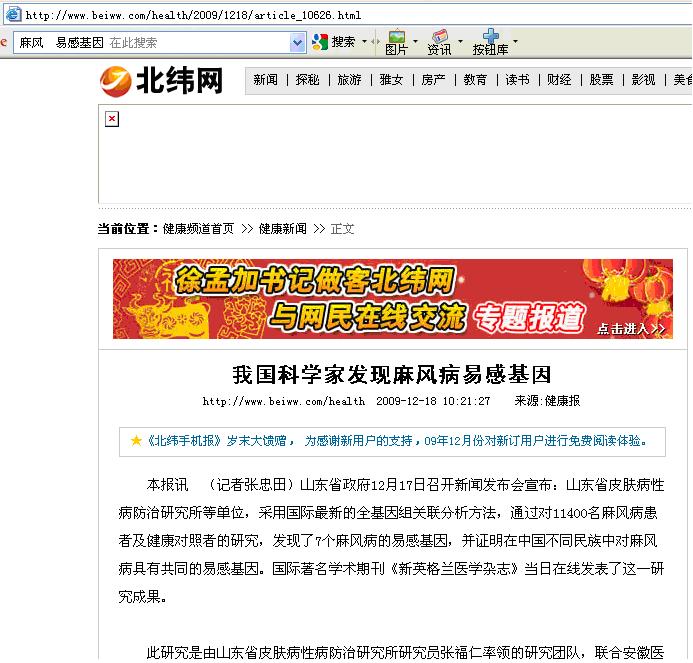693x663 pixels.
Task: Open the 旅游 navigation tab
Action: coord(349,80)
